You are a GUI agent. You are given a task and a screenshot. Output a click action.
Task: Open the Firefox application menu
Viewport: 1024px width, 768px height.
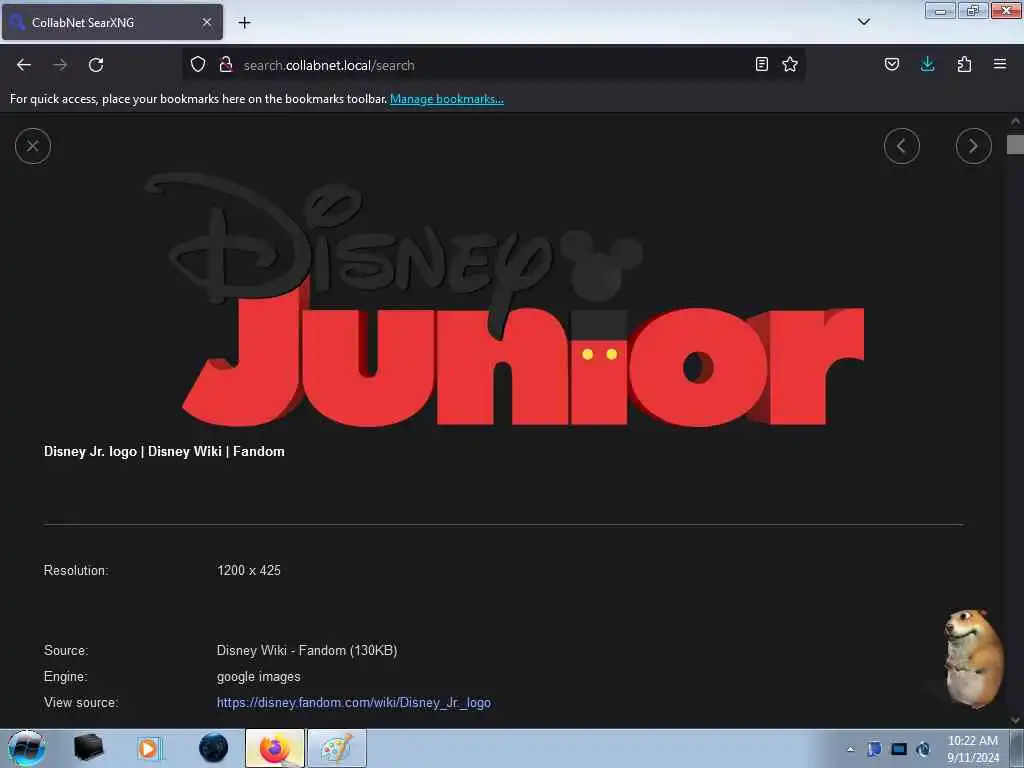pyautogui.click(x=1000, y=65)
